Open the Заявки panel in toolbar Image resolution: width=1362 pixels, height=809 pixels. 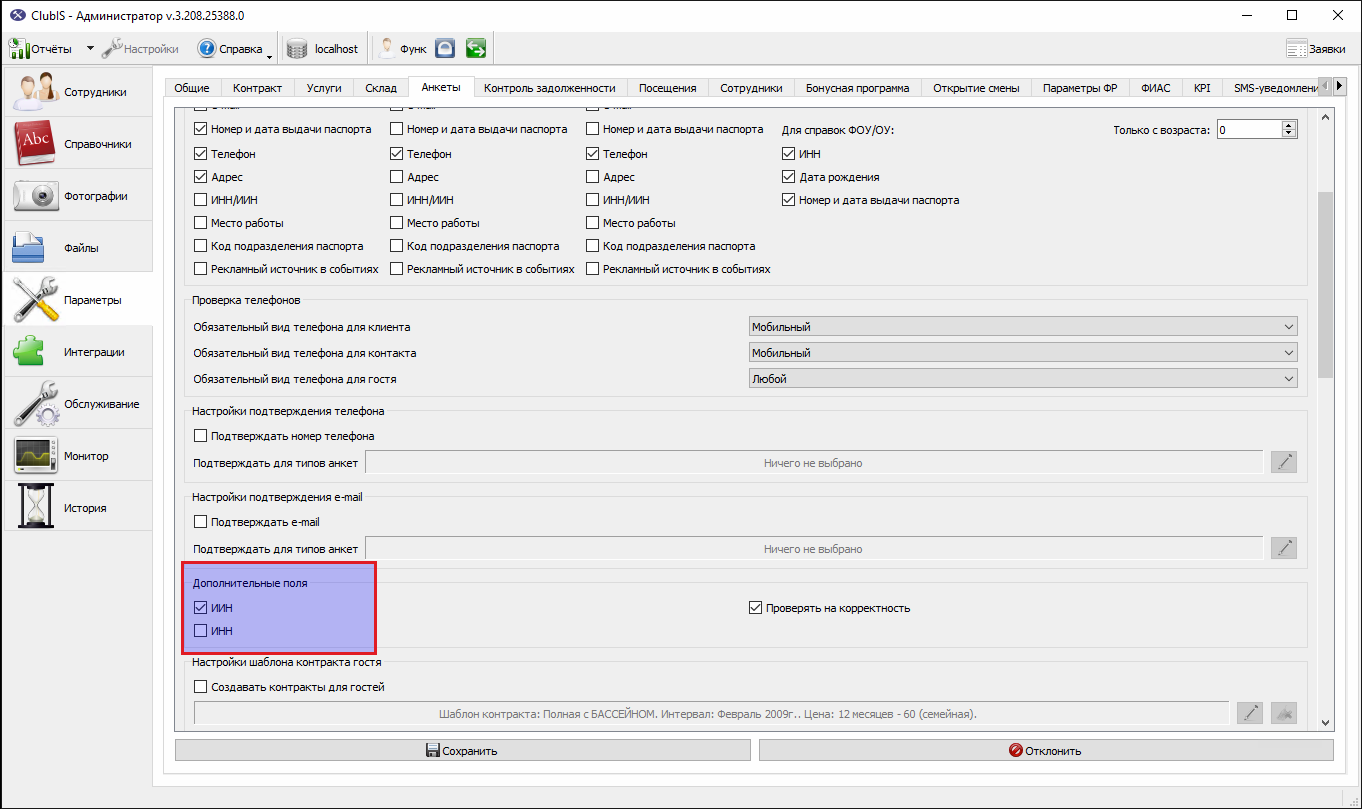pos(1315,48)
